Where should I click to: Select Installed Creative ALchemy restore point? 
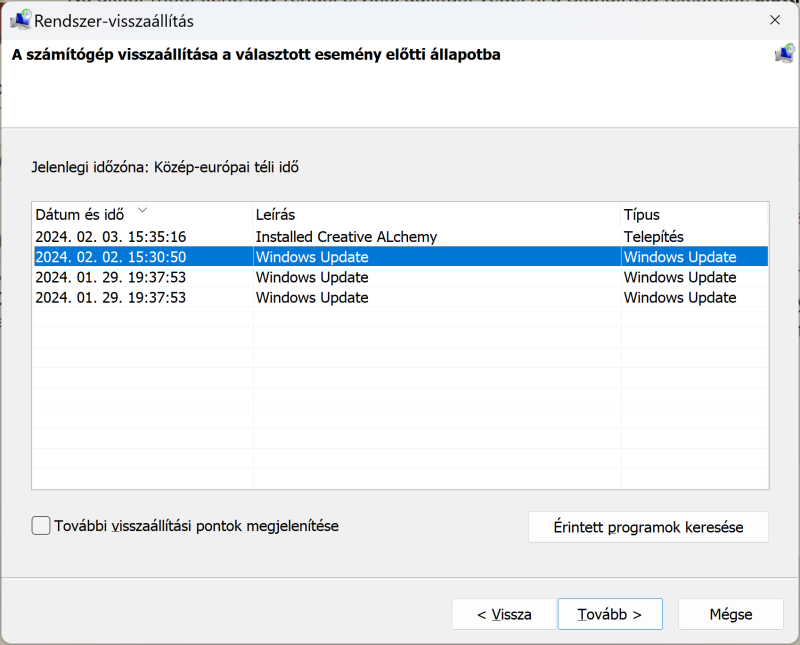point(346,237)
